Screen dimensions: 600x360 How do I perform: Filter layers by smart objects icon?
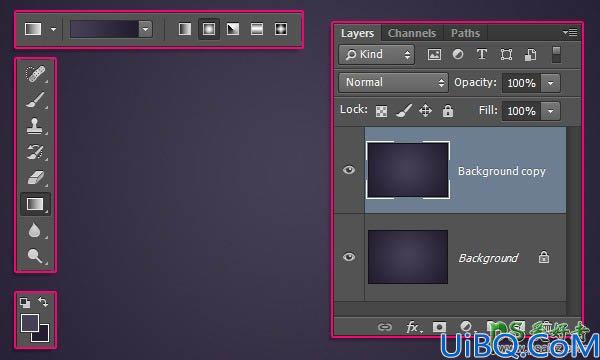click(530, 55)
